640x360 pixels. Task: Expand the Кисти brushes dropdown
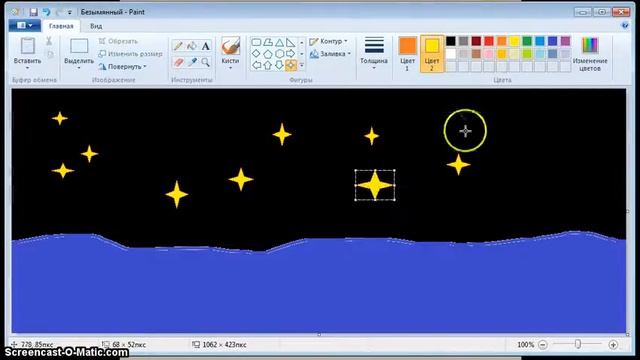coord(230,68)
